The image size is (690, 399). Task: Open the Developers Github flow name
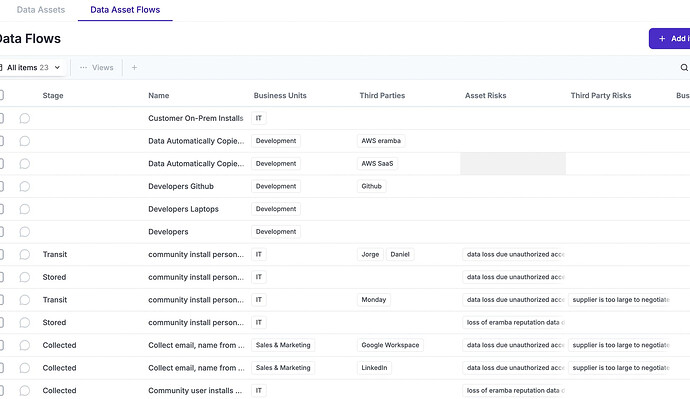(181, 187)
